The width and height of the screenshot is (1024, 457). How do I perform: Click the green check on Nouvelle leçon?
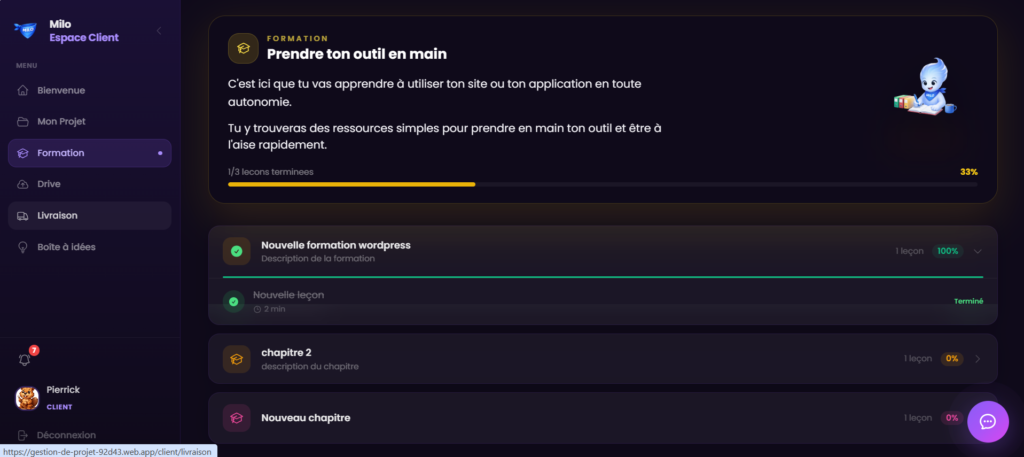pyautogui.click(x=234, y=301)
